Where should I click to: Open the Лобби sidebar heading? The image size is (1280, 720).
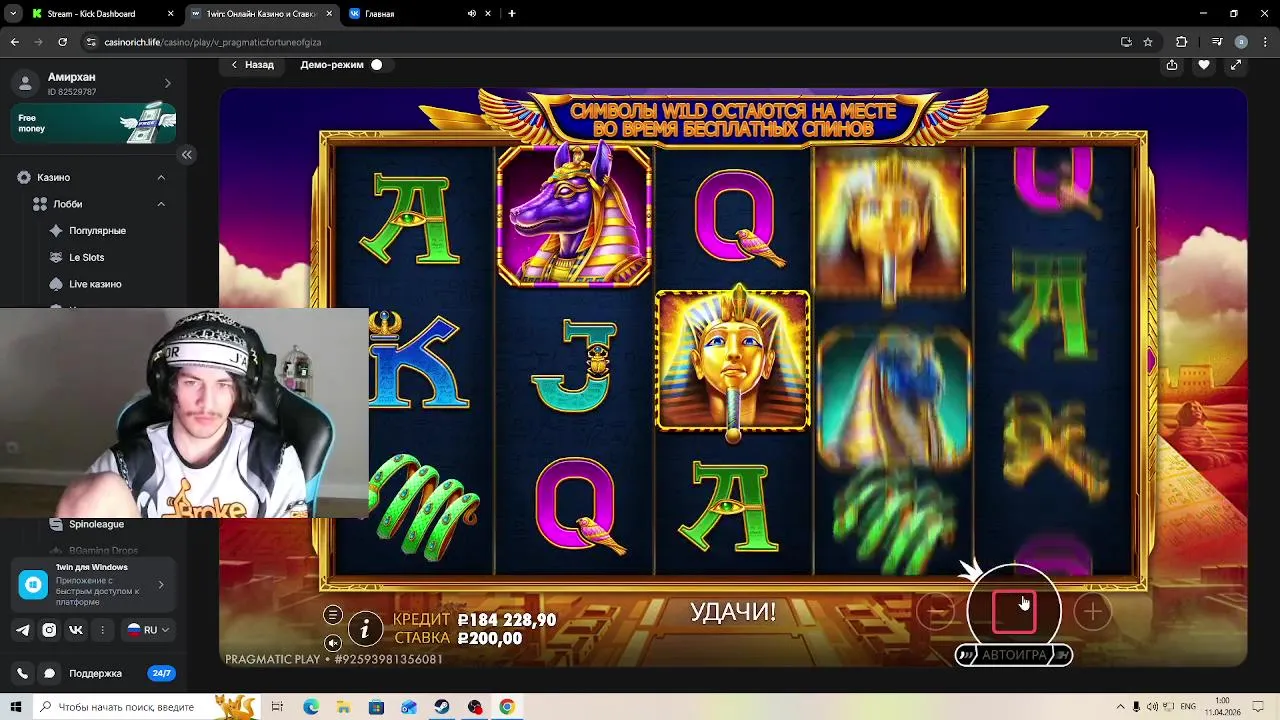[68, 204]
